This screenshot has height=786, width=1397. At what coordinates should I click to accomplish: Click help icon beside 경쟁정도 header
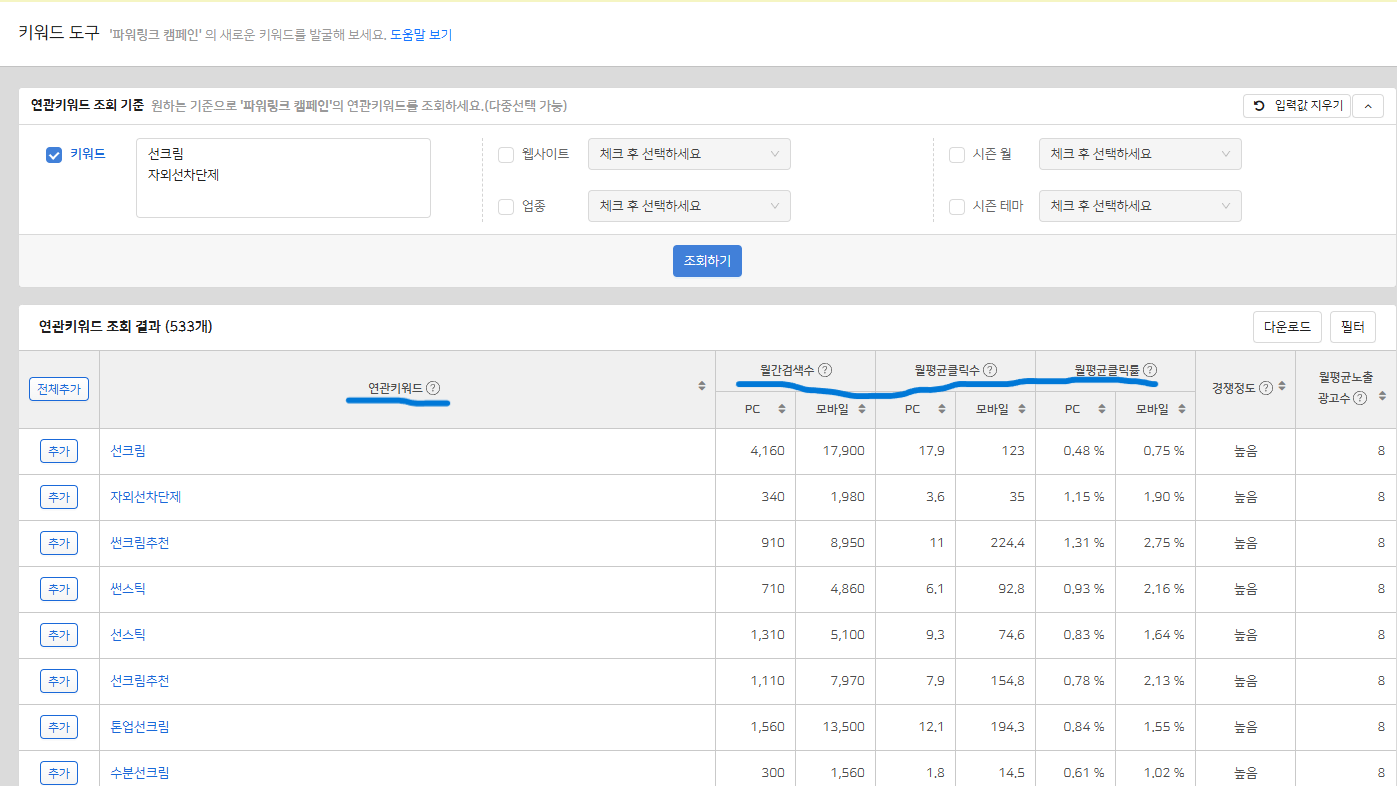1266,388
